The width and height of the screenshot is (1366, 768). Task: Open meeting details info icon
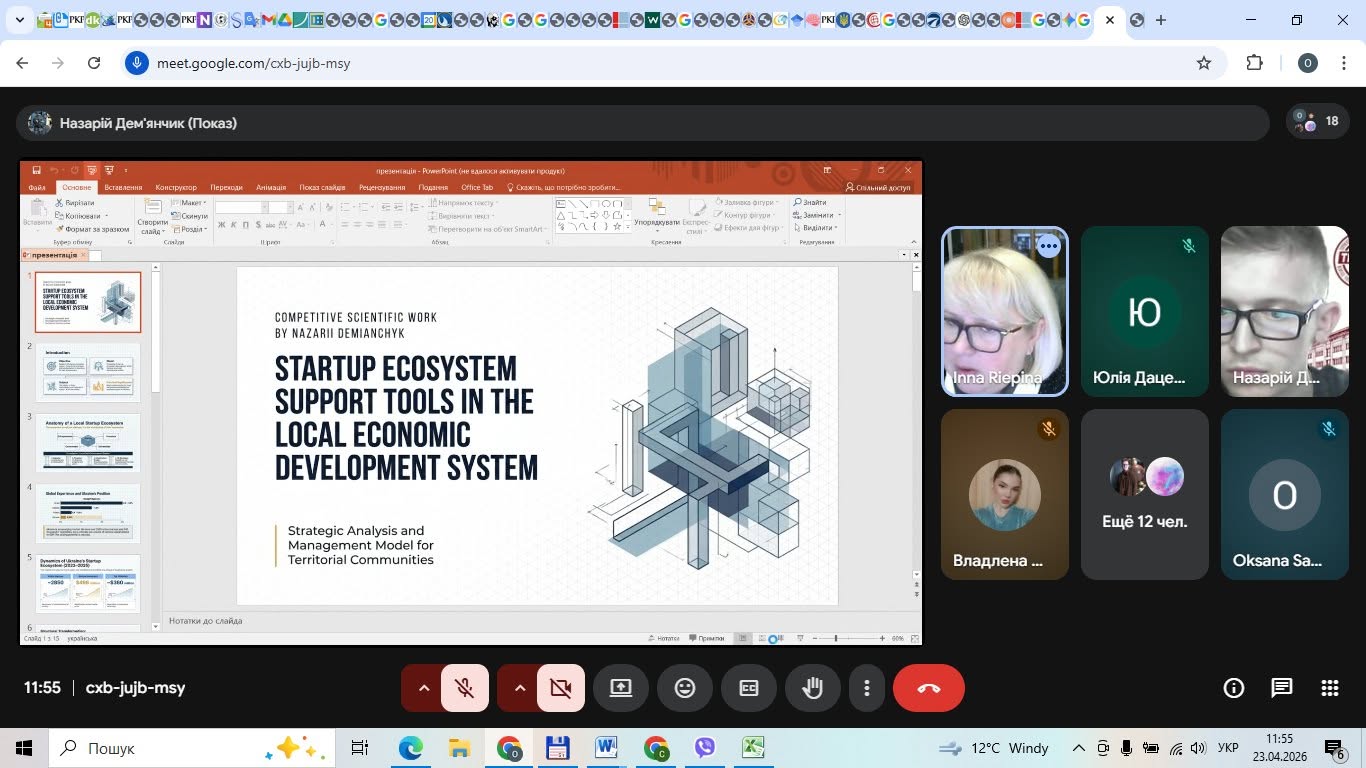pyautogui.click(x=1234, y=688)
